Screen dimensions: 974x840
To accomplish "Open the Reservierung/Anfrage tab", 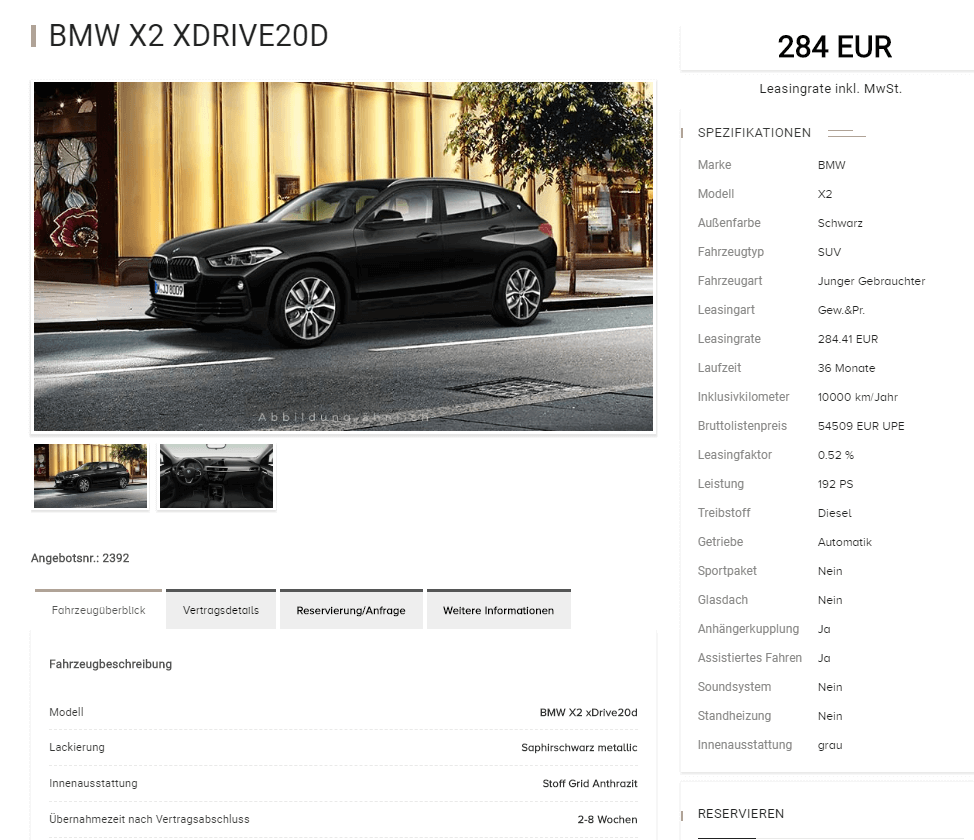I will click(x=351, y=609).
